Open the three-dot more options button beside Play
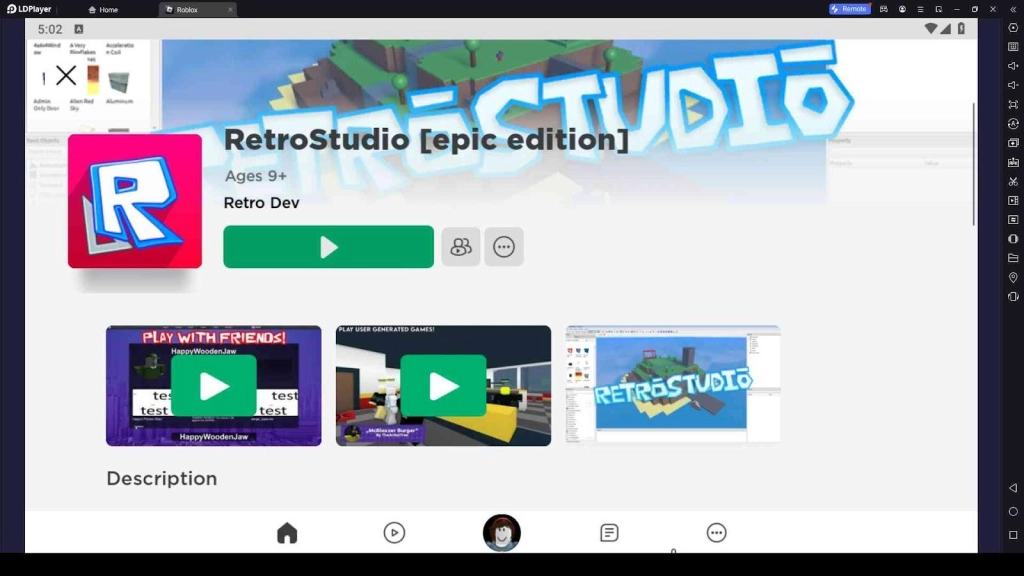Screen dimensions: 1024x576 (x=504, y=247)
